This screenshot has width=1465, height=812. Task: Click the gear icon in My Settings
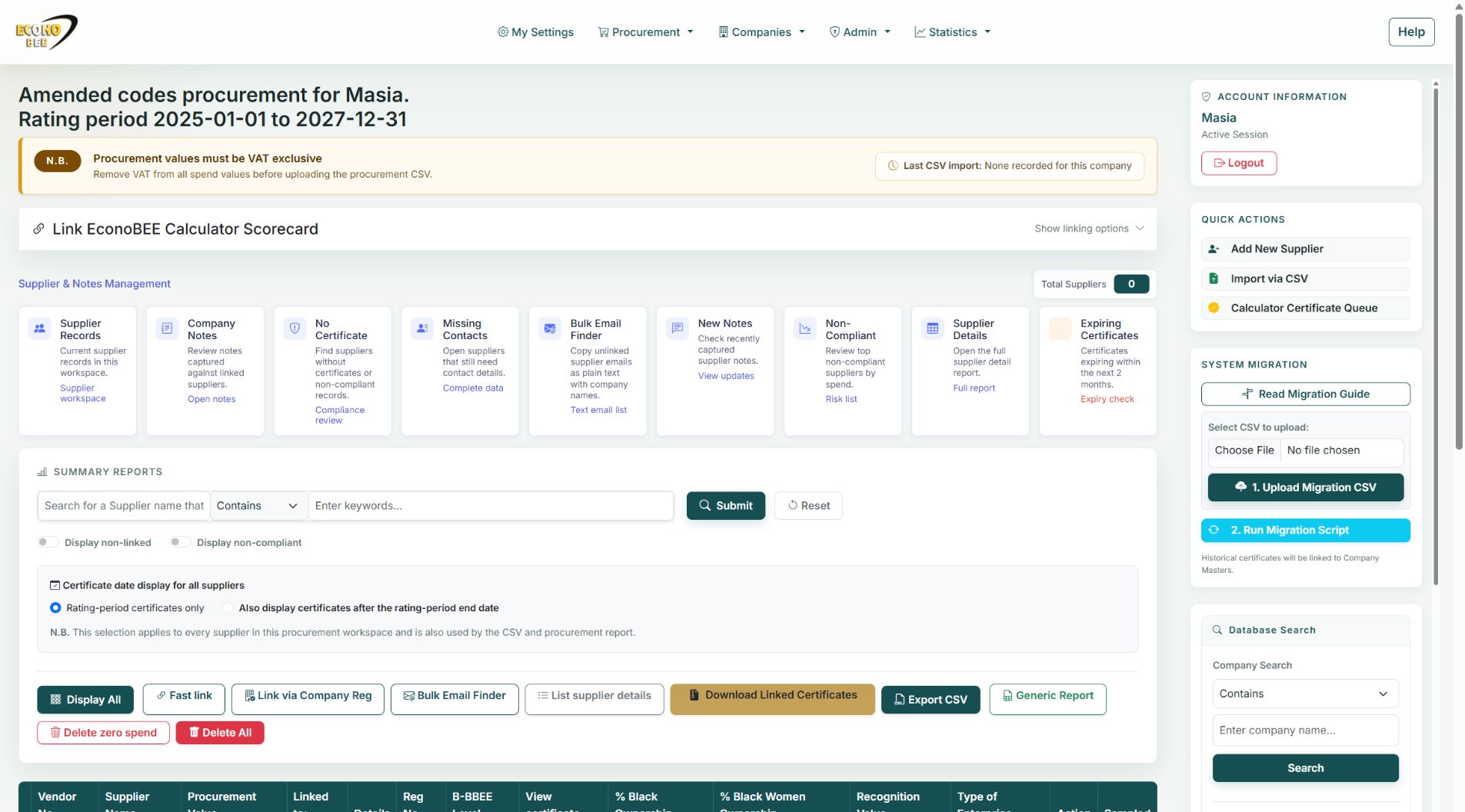(x=503, y=32)
